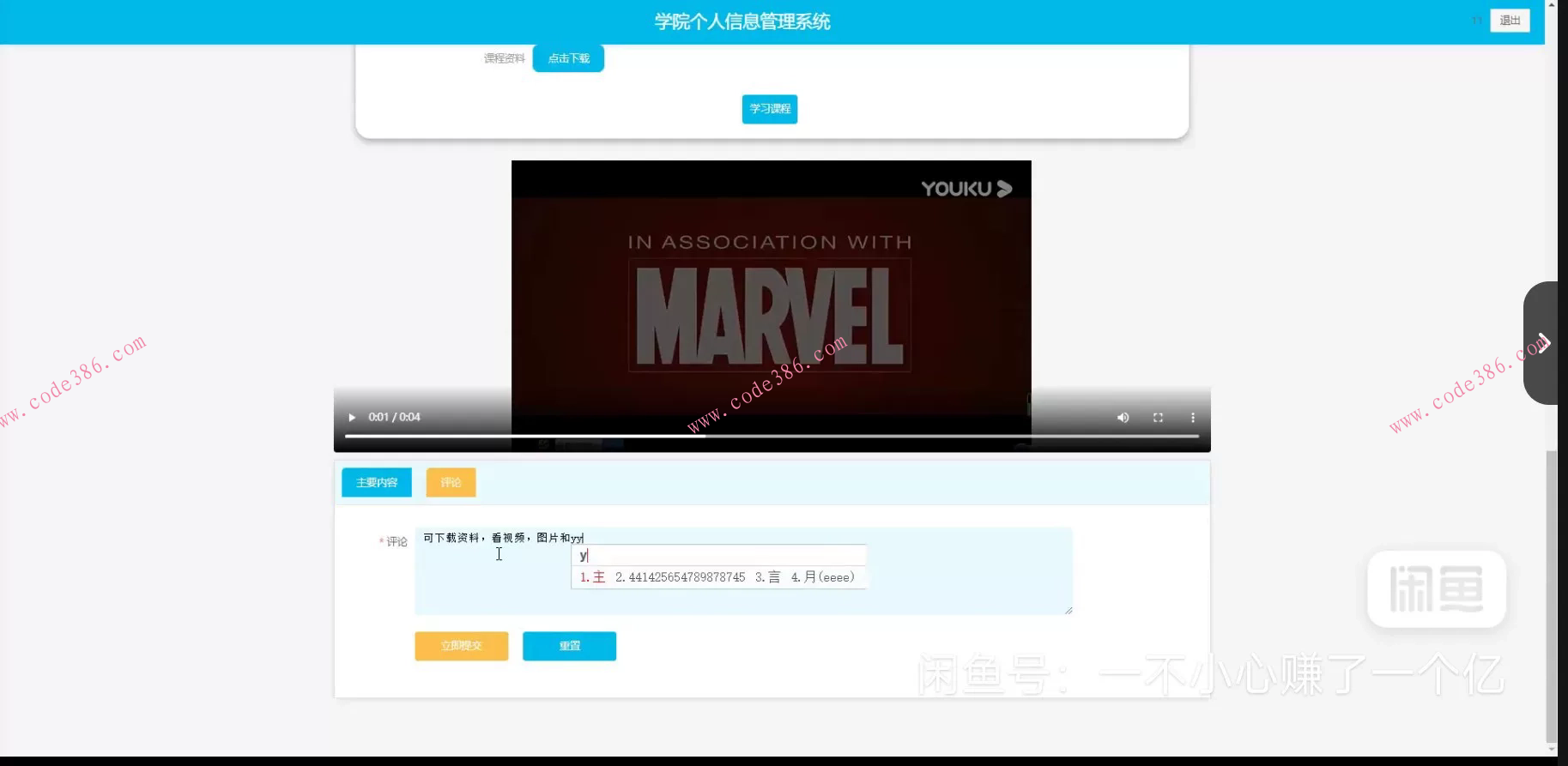This screenshot has height=766, width=1568.
Task: Click the resize handle of the comment box
Action: click(1069, 611)
